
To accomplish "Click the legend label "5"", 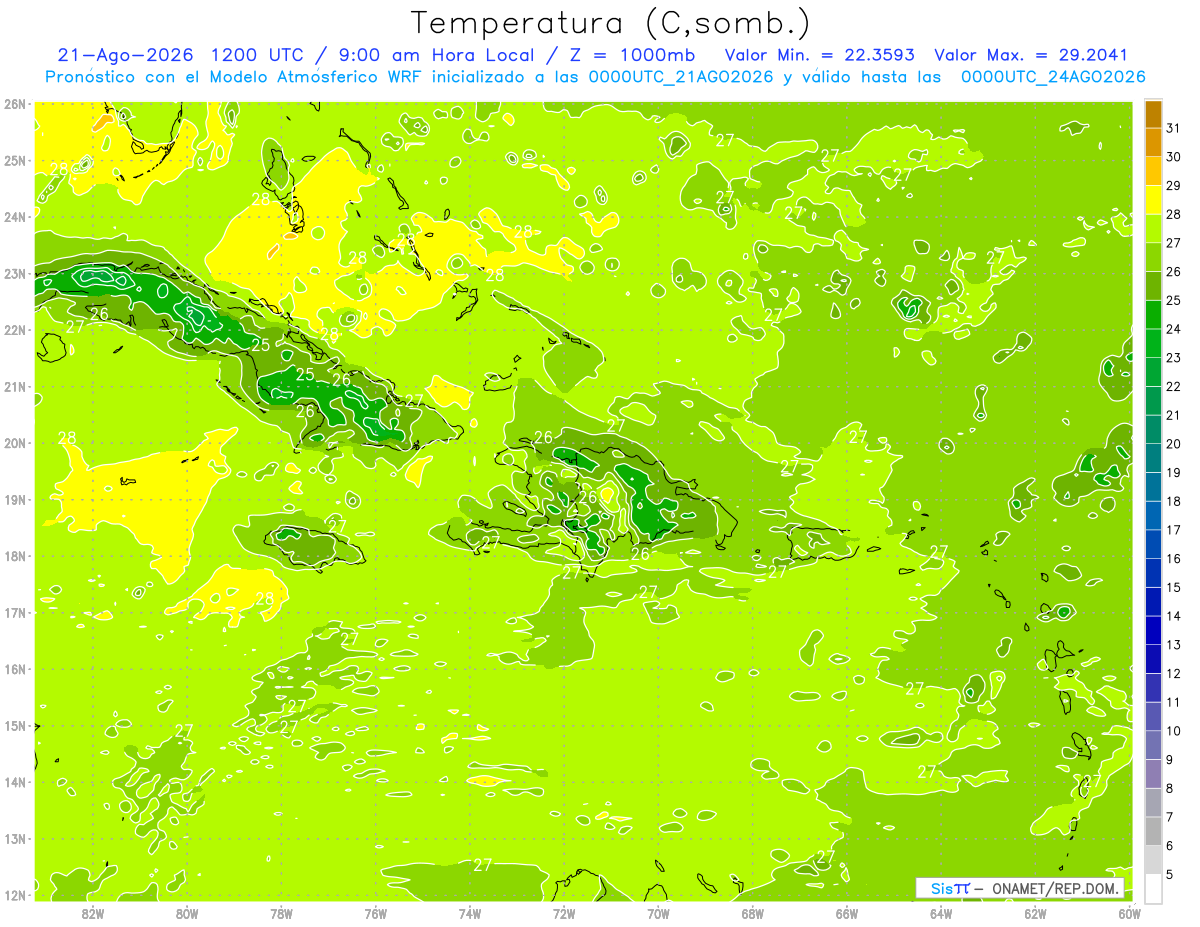I will 1170,874.
